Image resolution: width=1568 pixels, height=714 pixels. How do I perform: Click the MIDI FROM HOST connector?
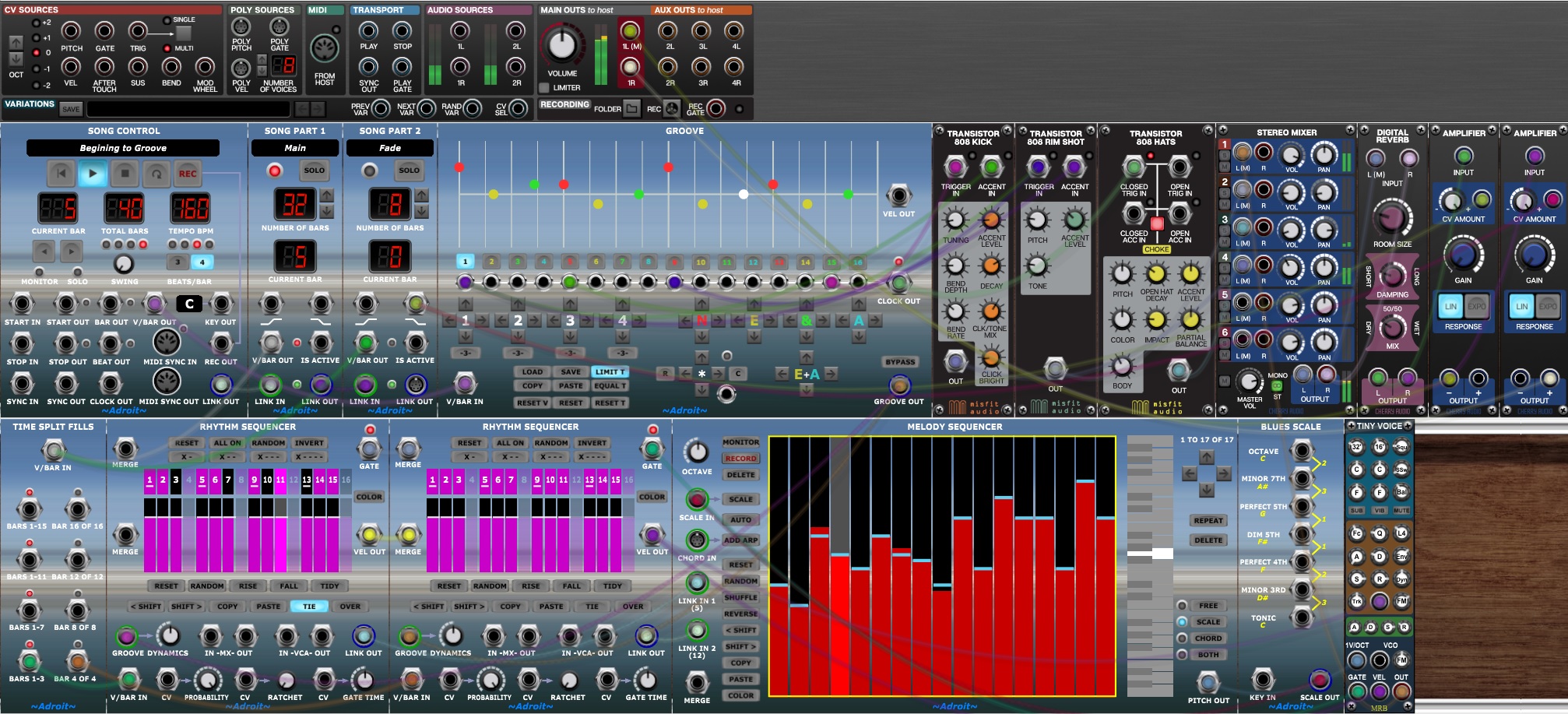pyautogui.click(x=325, y=50)
